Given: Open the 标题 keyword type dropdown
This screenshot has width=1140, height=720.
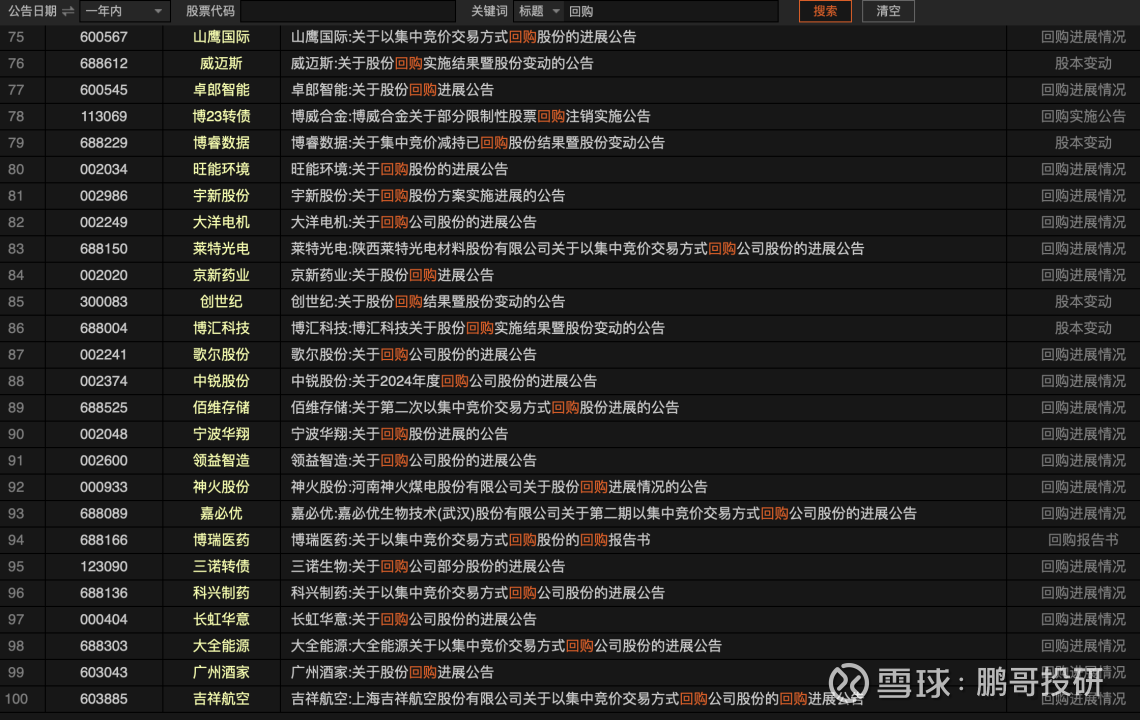Looking at the screenshot, I should click(x=538, y=11).
